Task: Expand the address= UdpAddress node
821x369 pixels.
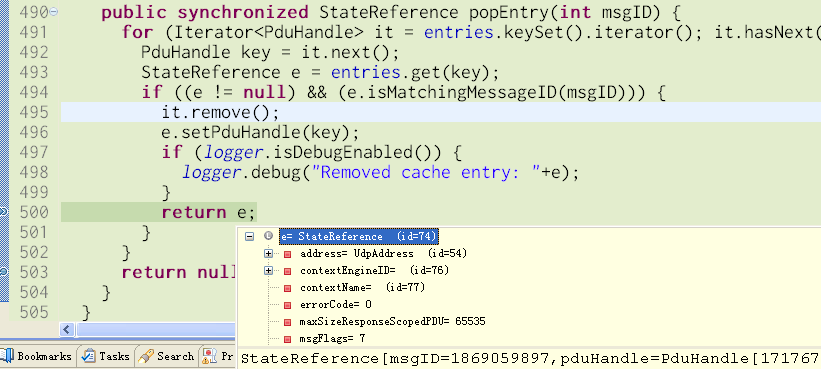Action: tap(268, 254)
